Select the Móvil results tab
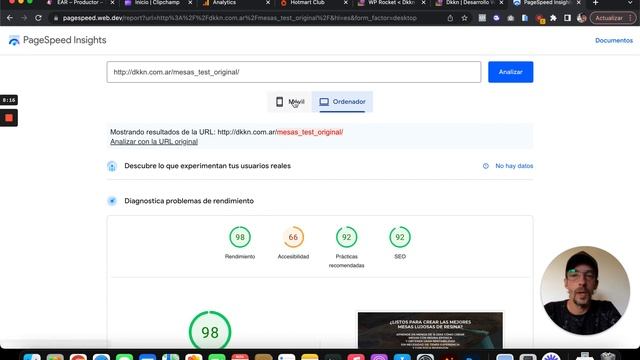This screenshot has width=640, height=360. [x=290, y=102]
